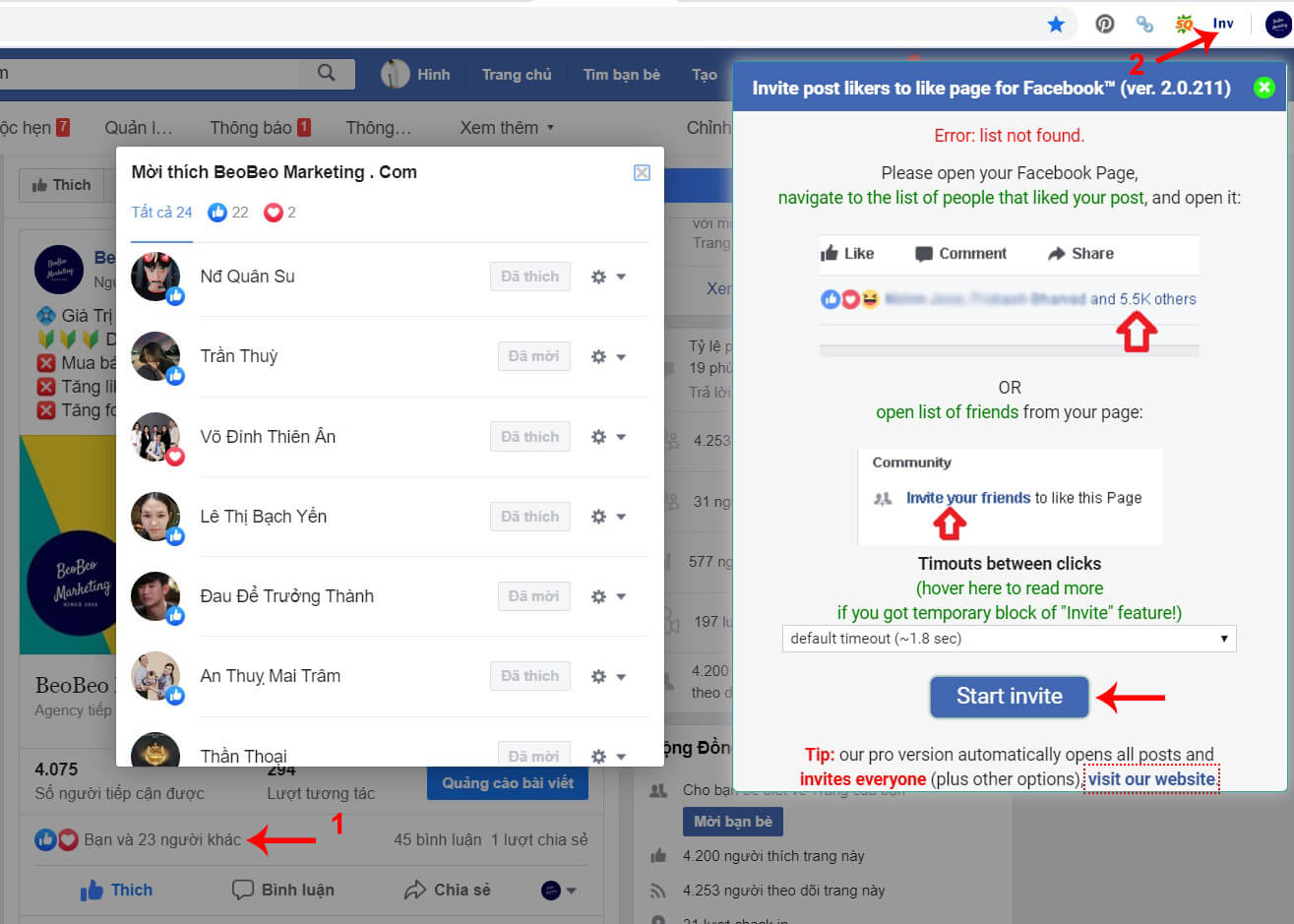Click the link-shortener chain icon
The height and width of the screenshot is (924, 1294).
[1143, 24]
